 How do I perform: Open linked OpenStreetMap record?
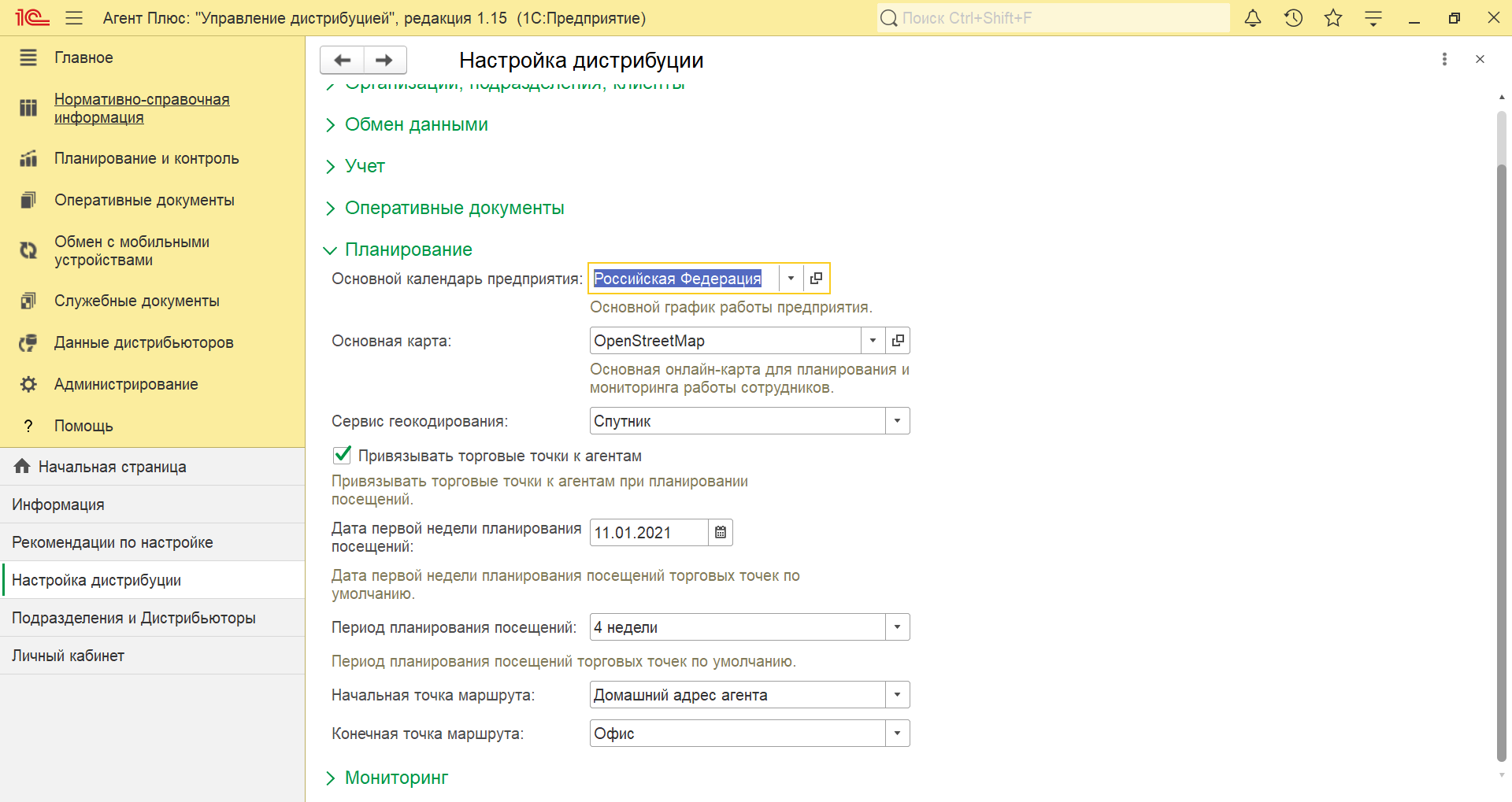coord(898,341)
